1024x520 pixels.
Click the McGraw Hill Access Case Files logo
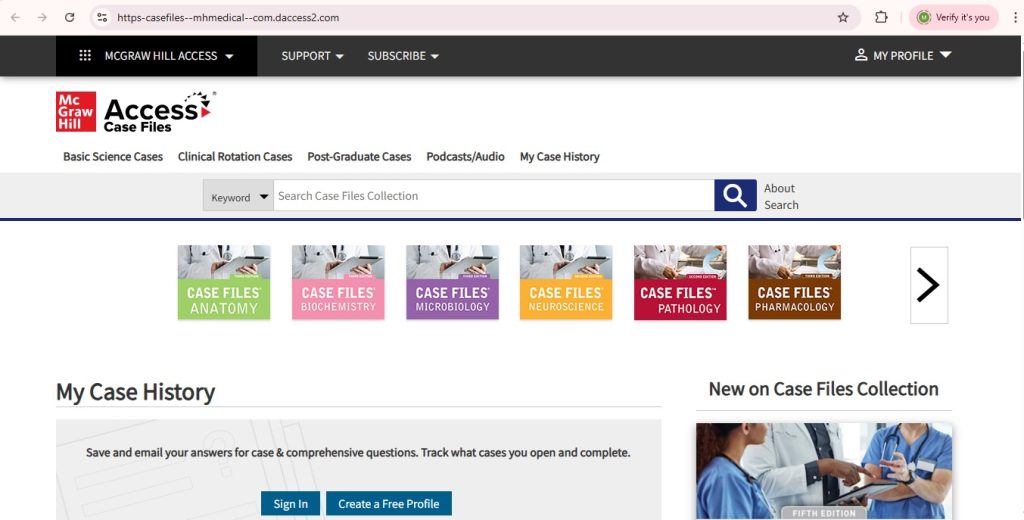[136, 112]
